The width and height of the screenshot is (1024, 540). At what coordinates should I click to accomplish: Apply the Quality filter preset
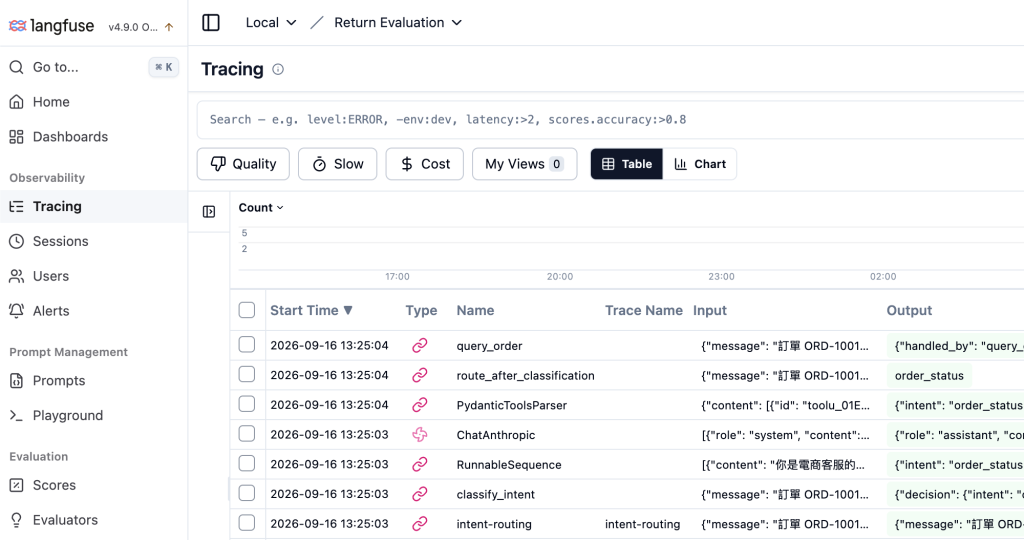point(243,164)
